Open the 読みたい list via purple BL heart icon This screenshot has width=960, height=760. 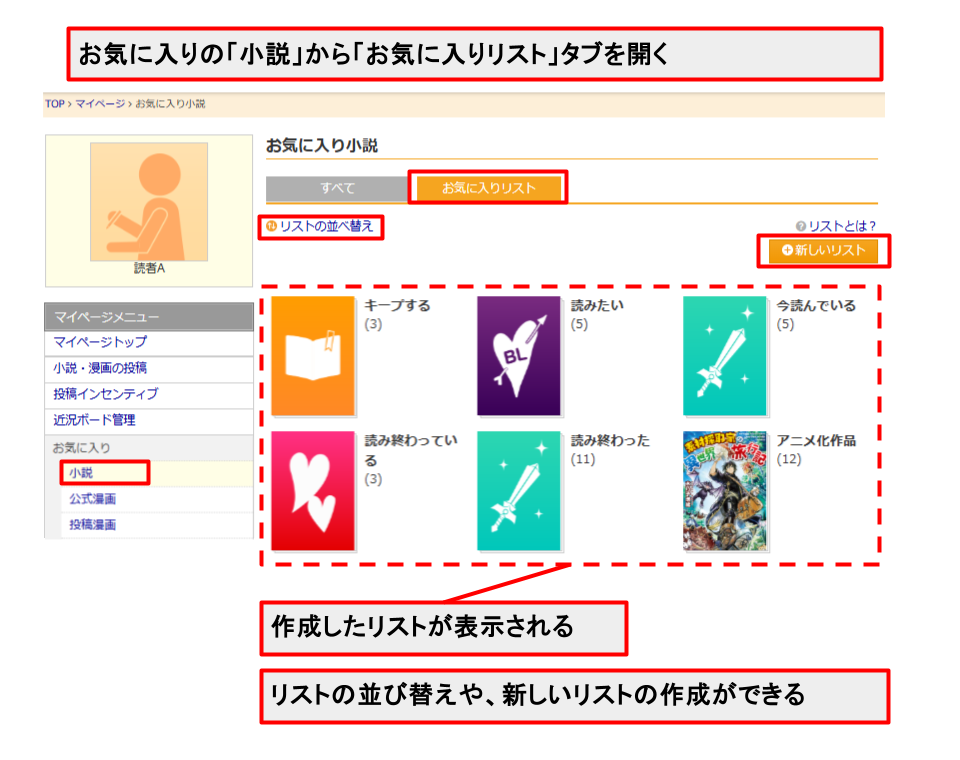pos(519,357)
